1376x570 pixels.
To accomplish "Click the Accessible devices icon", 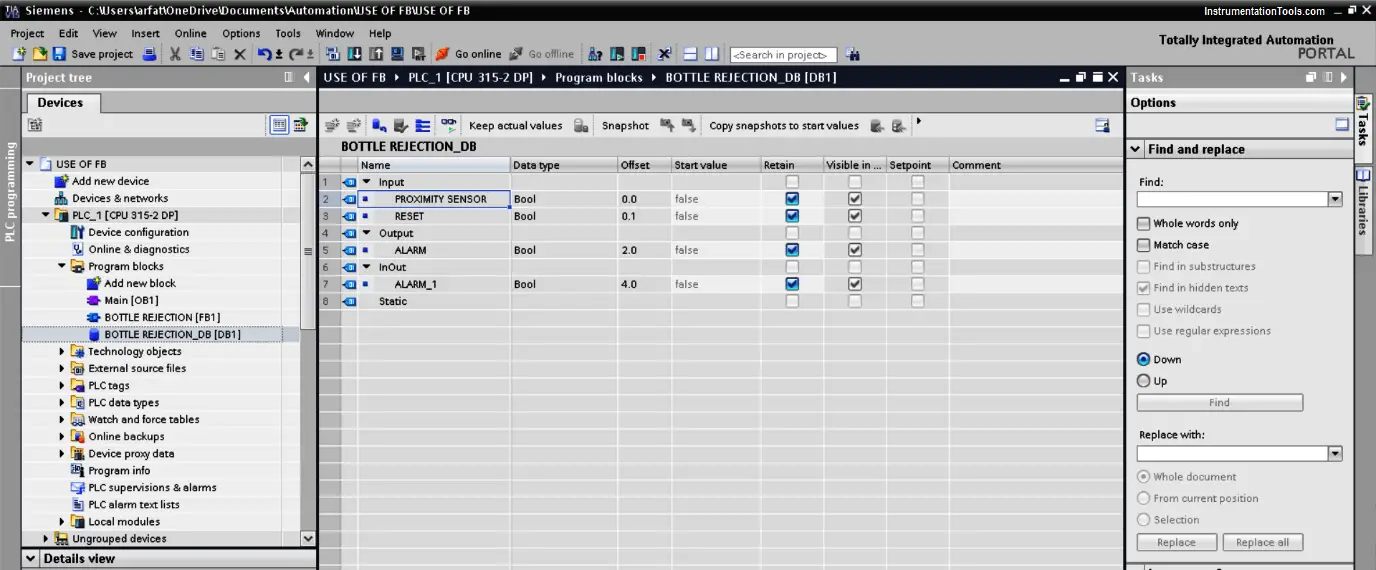I will click(x=595, y=54).
